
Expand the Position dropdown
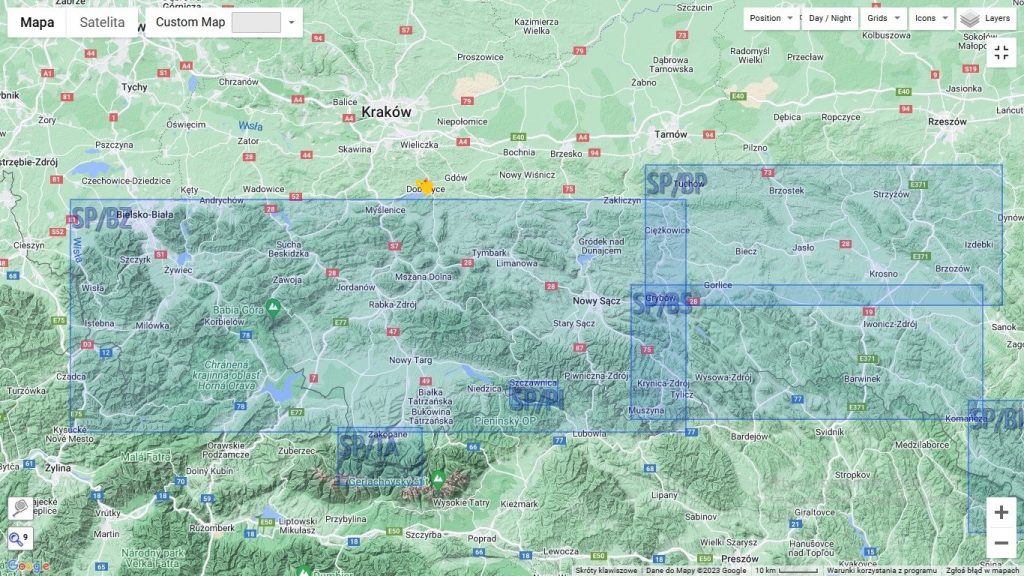click(x=772, y=18)
